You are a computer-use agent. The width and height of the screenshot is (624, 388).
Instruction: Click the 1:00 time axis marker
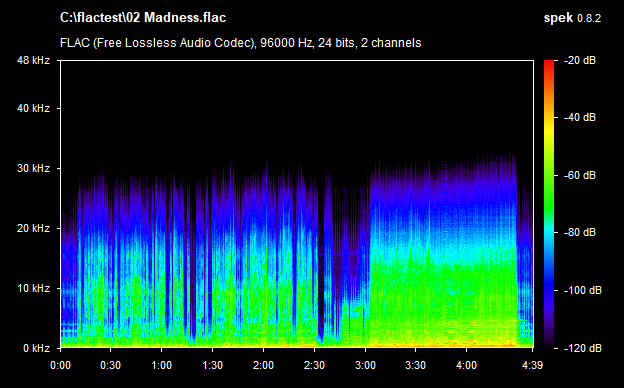(162, 365)
